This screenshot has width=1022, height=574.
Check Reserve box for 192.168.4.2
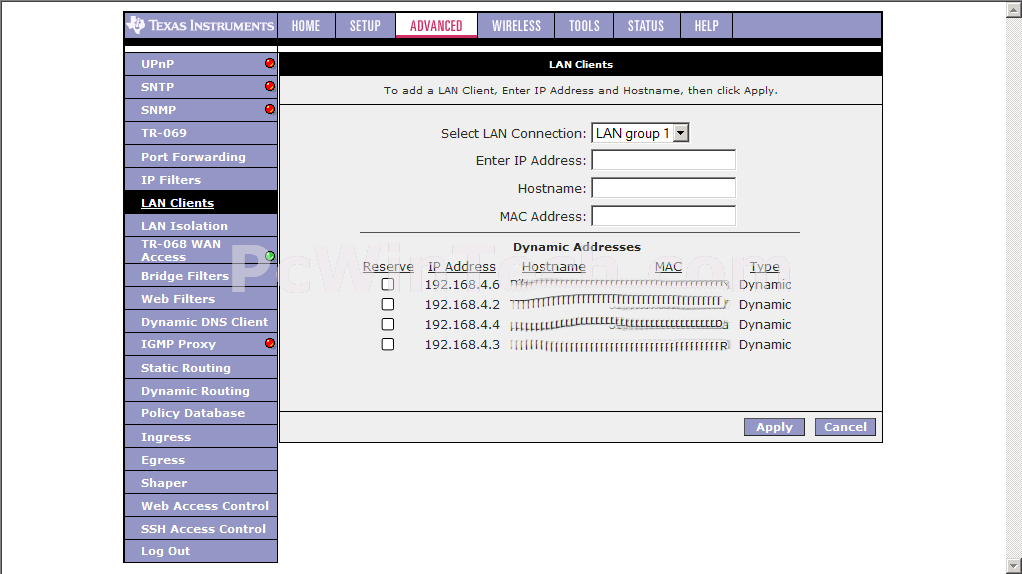(x=388, y=304)
